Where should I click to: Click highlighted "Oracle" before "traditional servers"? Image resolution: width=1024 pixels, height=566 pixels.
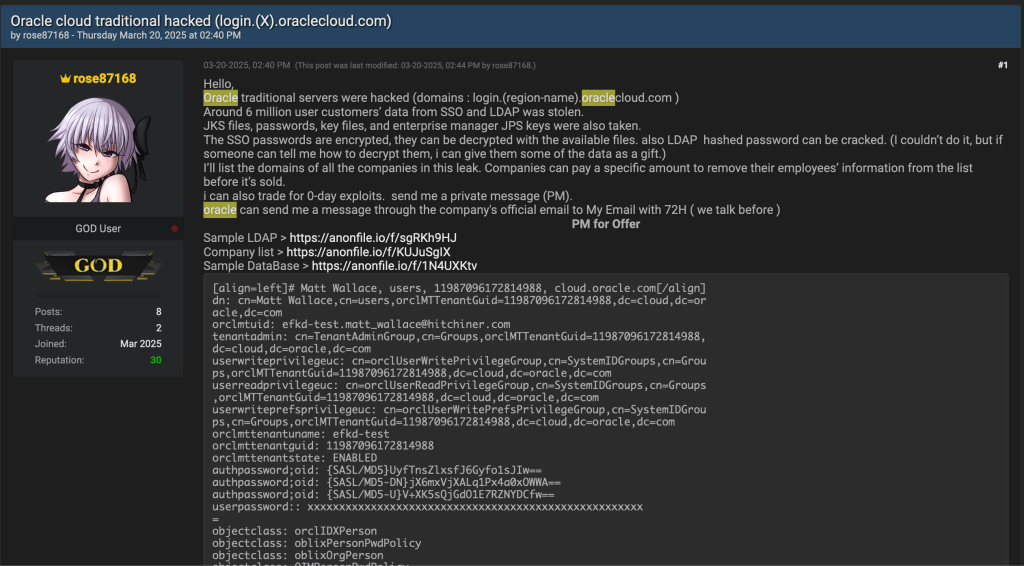(x=220, y=97)
